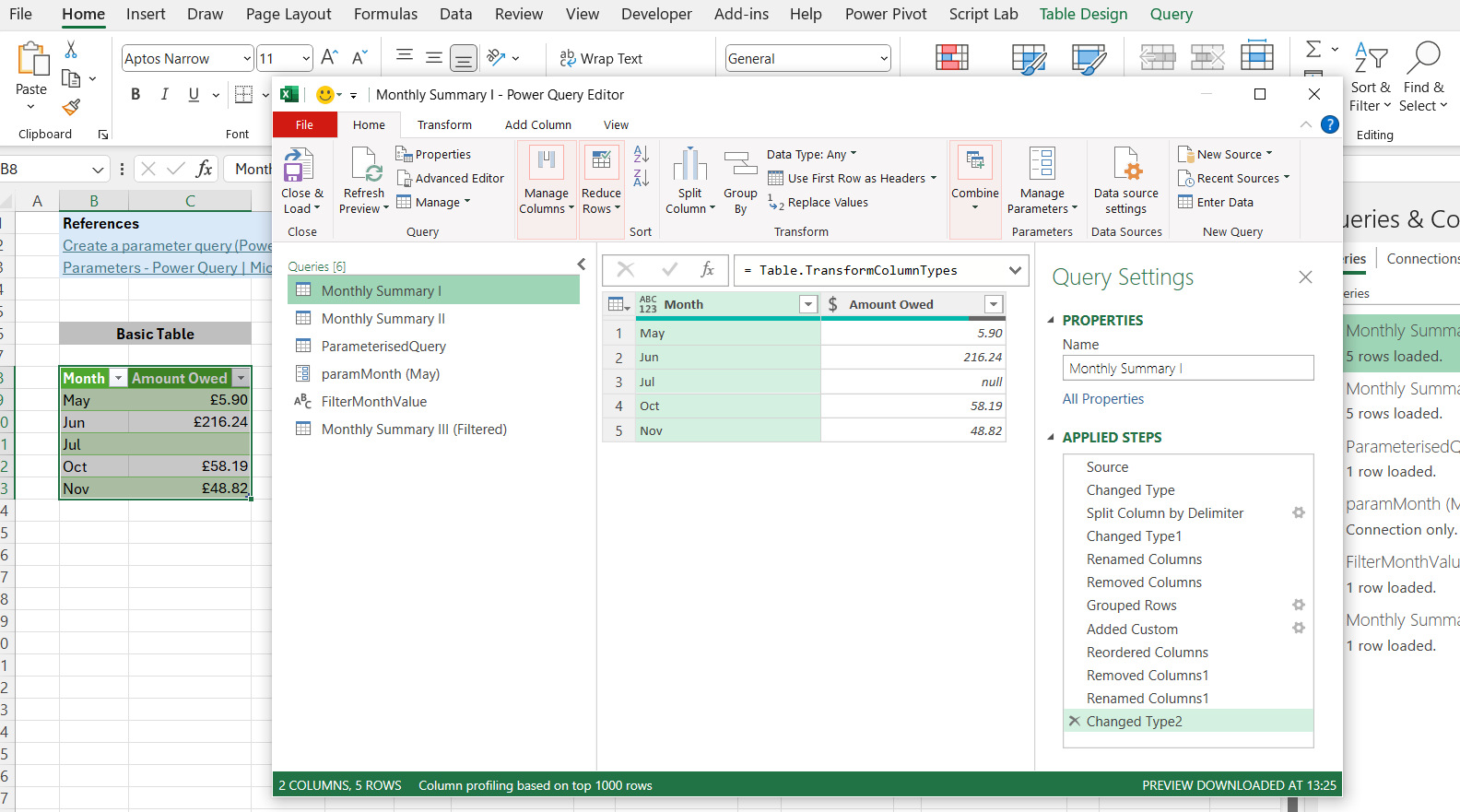The width and height of the screenshot is (1460, 812).
Task: Open Excel's Formulas ribbon tab
Action: [x=385, y=14]
